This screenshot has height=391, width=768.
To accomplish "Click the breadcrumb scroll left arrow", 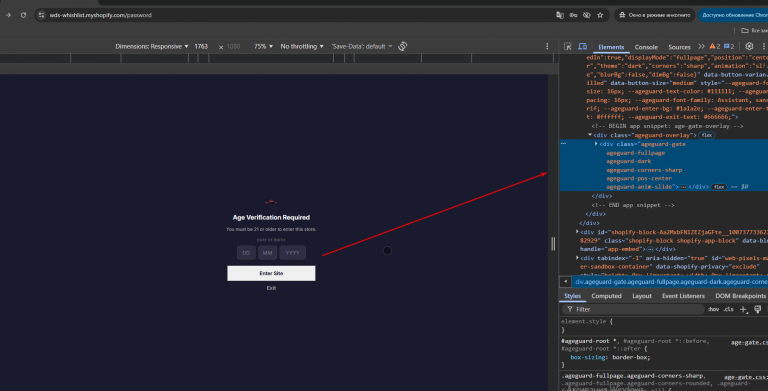I will click(x=565, y=282).
